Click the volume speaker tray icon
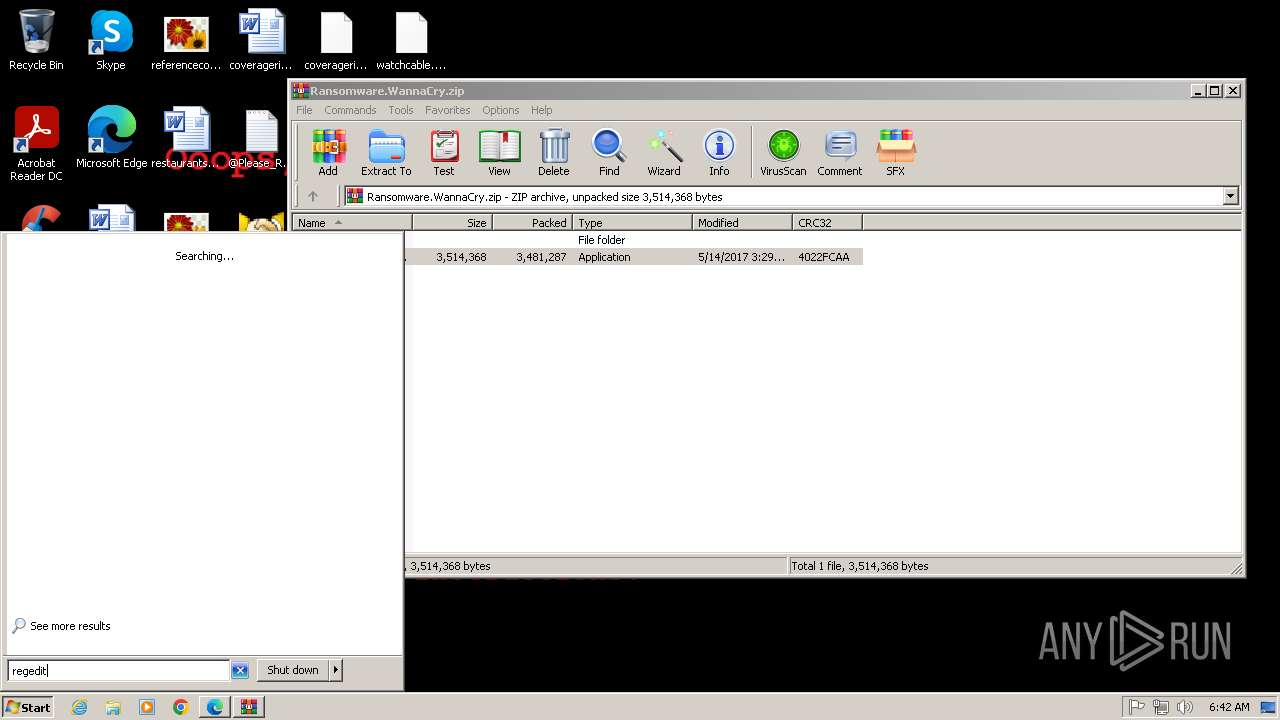The image size is (1280, 720). [1185, 707]
